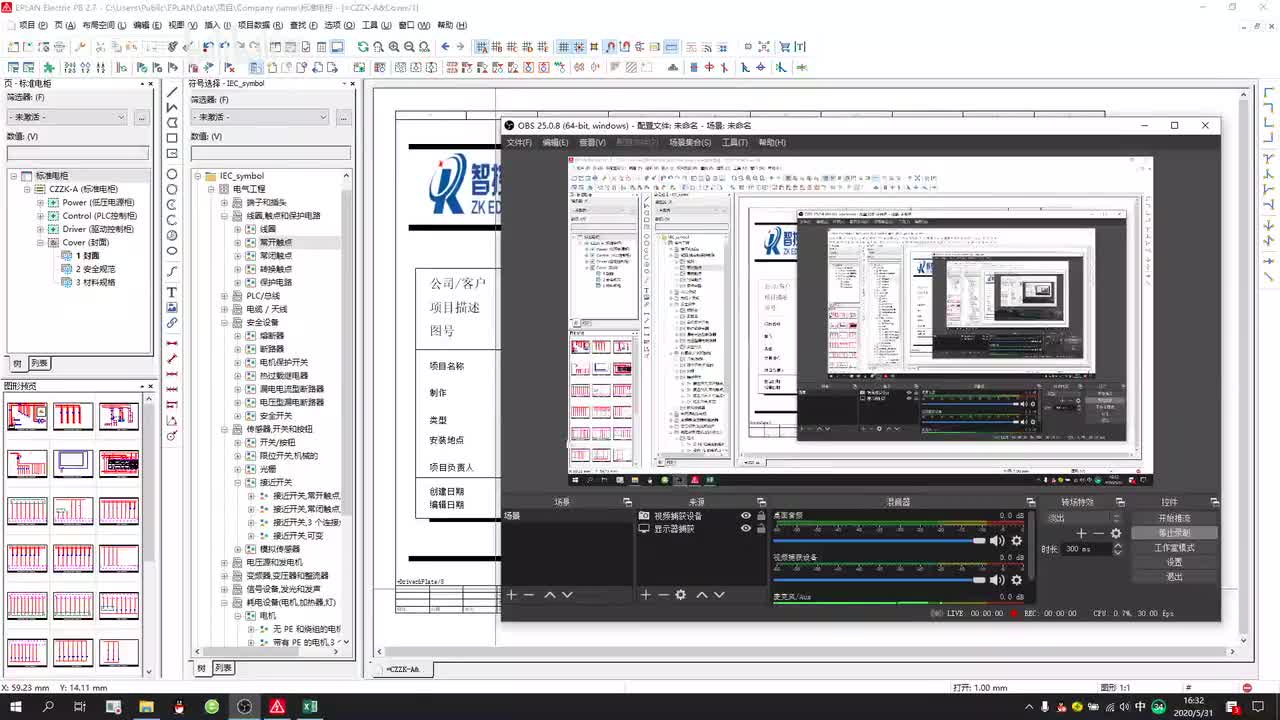Add a source with the plus icon
This screenshot has height=720, width=1280.
(645, 595)
